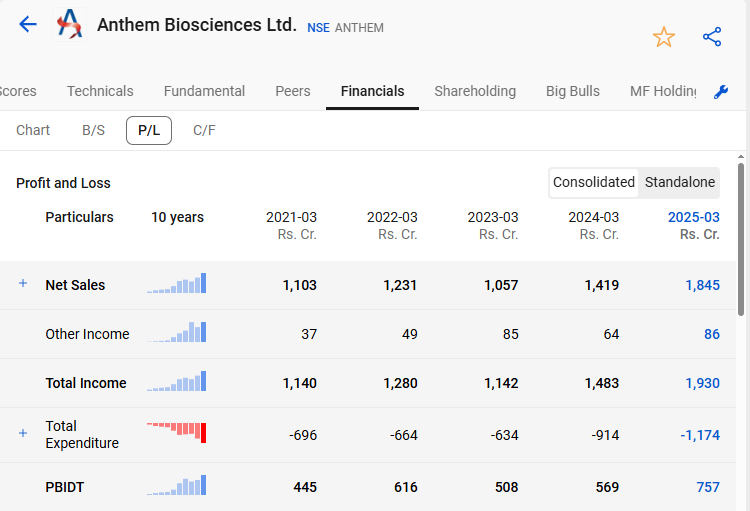Click Other Income value 85
This screenshot has width=750, height=511.
point(510,334)
